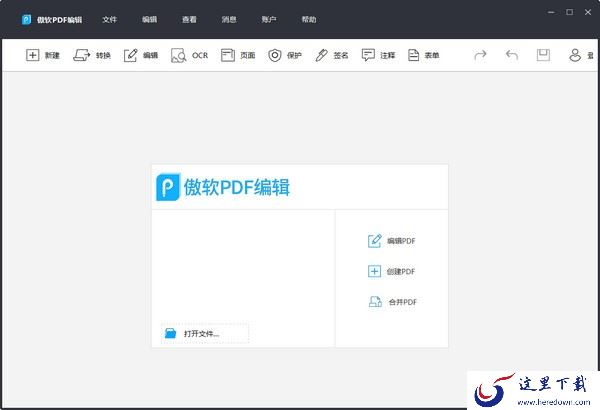Open the 查看 (View) menu
The height and width of the screenshot is (410, 600).
(189, 20)
